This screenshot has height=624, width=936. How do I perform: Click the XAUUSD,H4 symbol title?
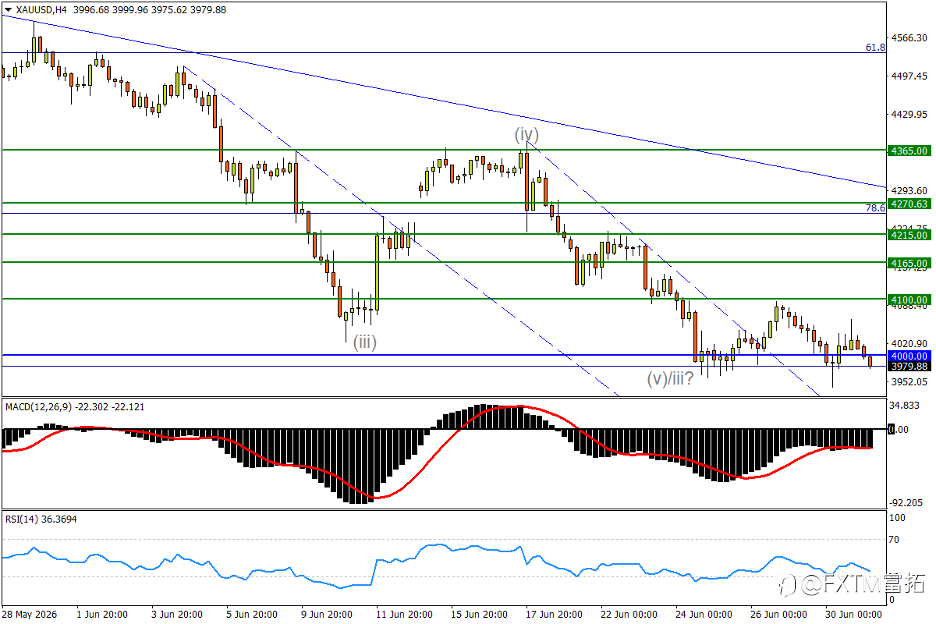41,10
